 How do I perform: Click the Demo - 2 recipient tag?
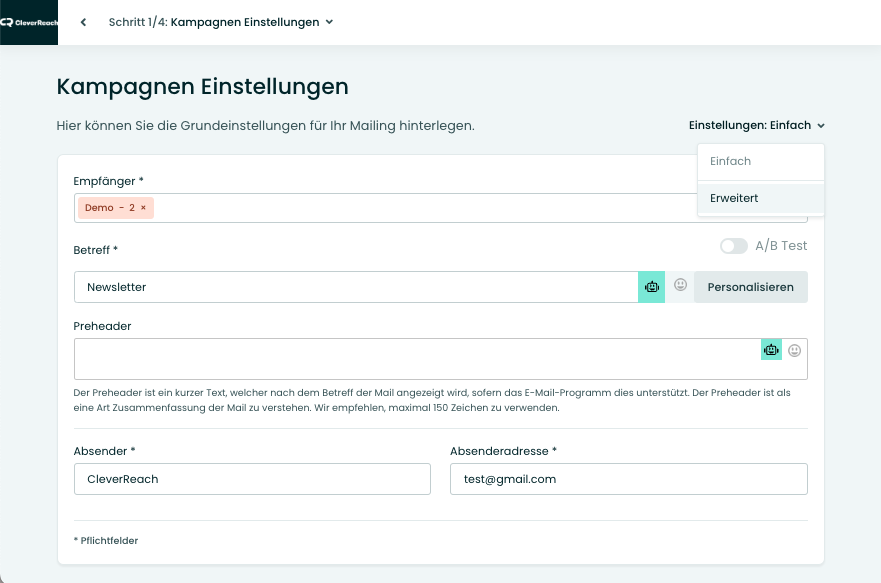[110, 208]
